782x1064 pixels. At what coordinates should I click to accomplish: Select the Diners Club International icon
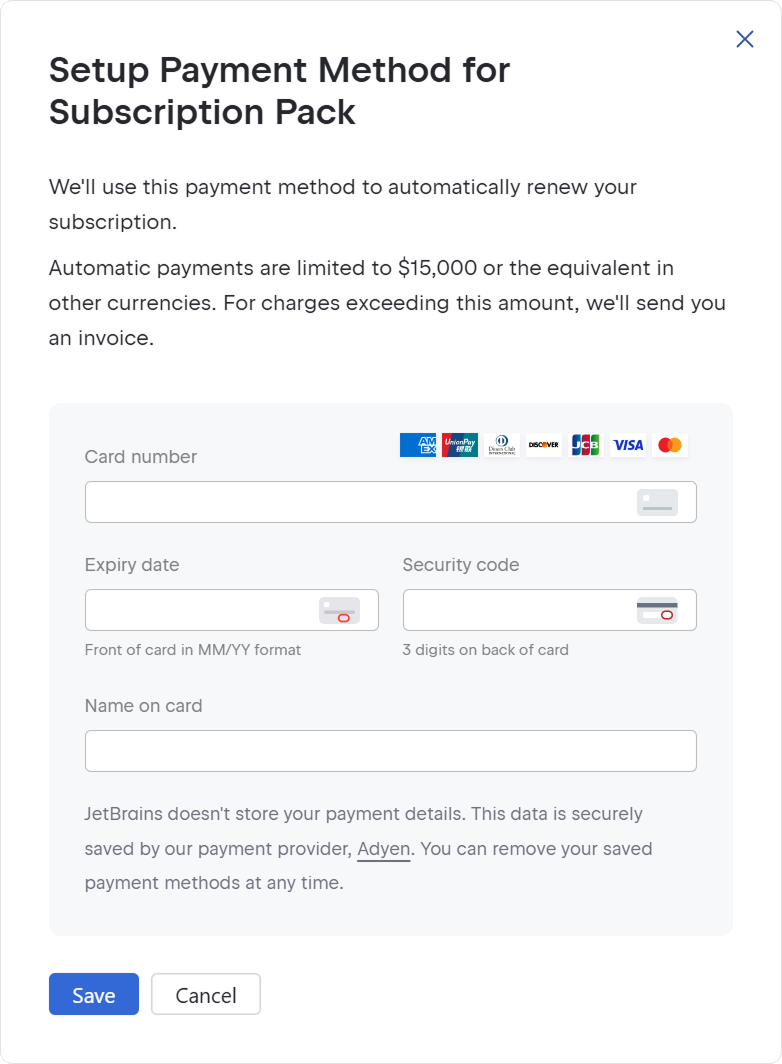pyautogui.click(x=502, y=445)
